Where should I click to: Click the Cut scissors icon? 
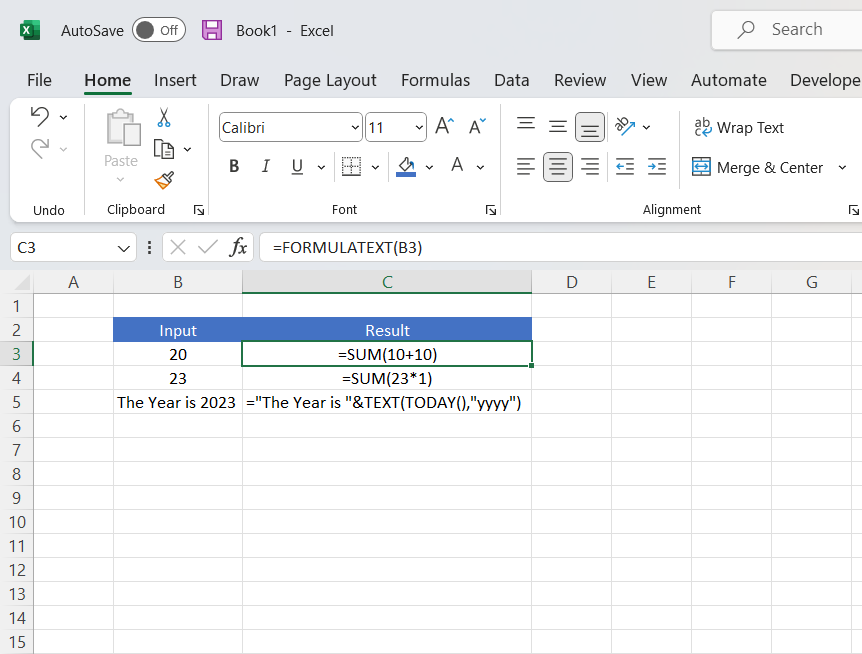[x=164, y=118]
